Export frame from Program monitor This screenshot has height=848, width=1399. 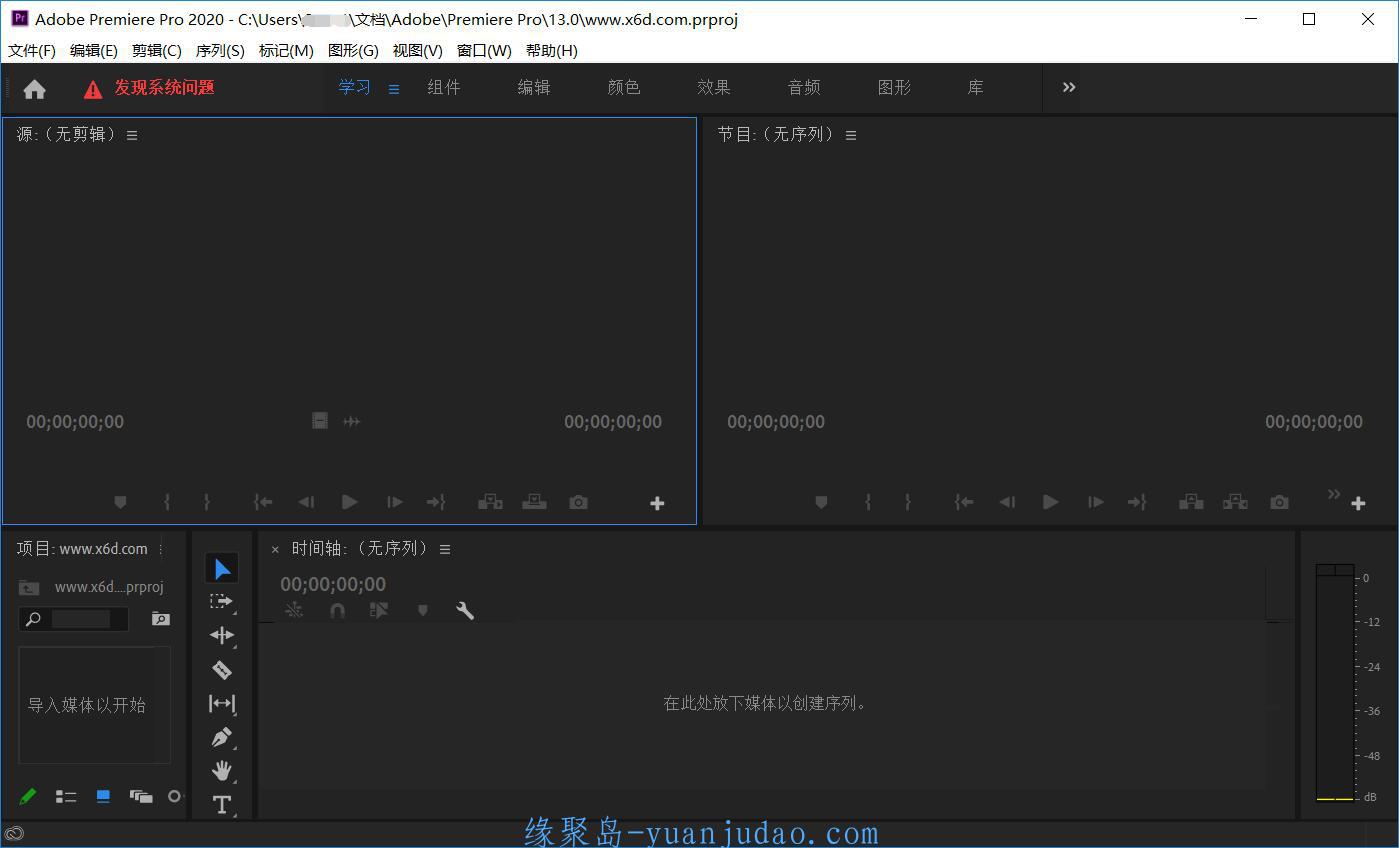(x=1279, y=502)
